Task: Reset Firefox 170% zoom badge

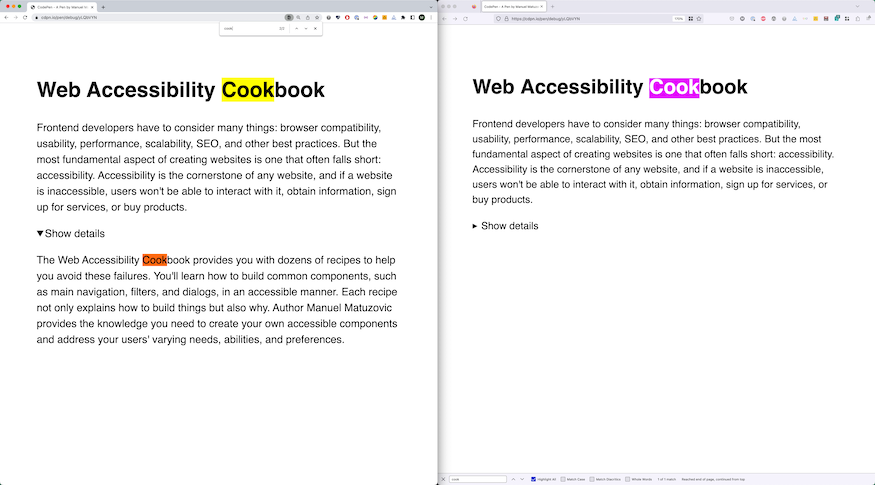Action: 679,18
